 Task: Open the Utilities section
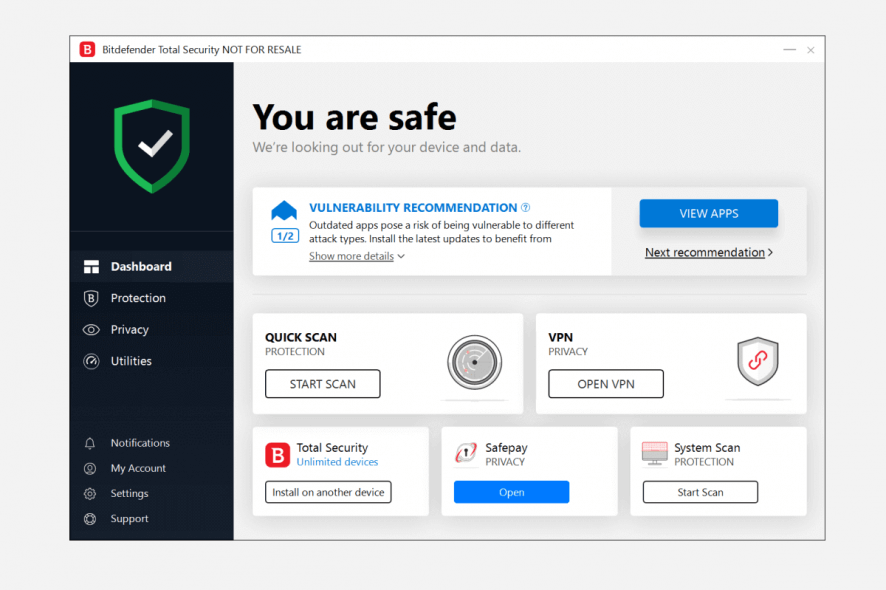[x=151, y=361]
